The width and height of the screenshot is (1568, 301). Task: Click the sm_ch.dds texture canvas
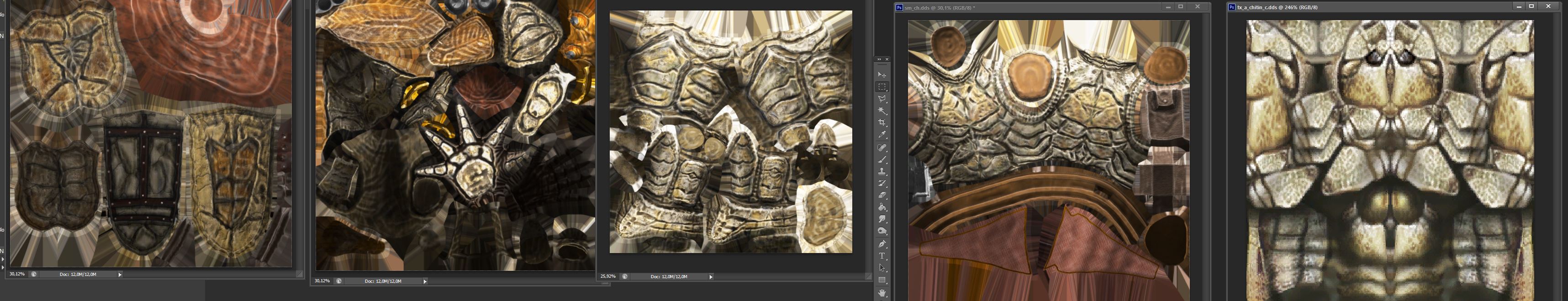point(1049,160)
